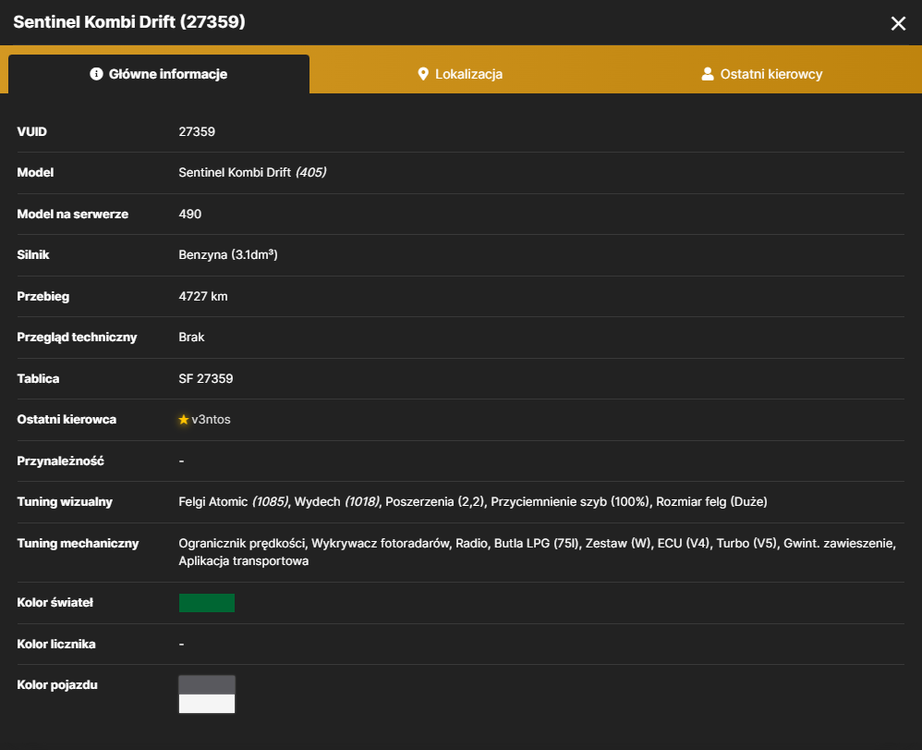Click the info icon on Główne informacje tab

[96, 74]
